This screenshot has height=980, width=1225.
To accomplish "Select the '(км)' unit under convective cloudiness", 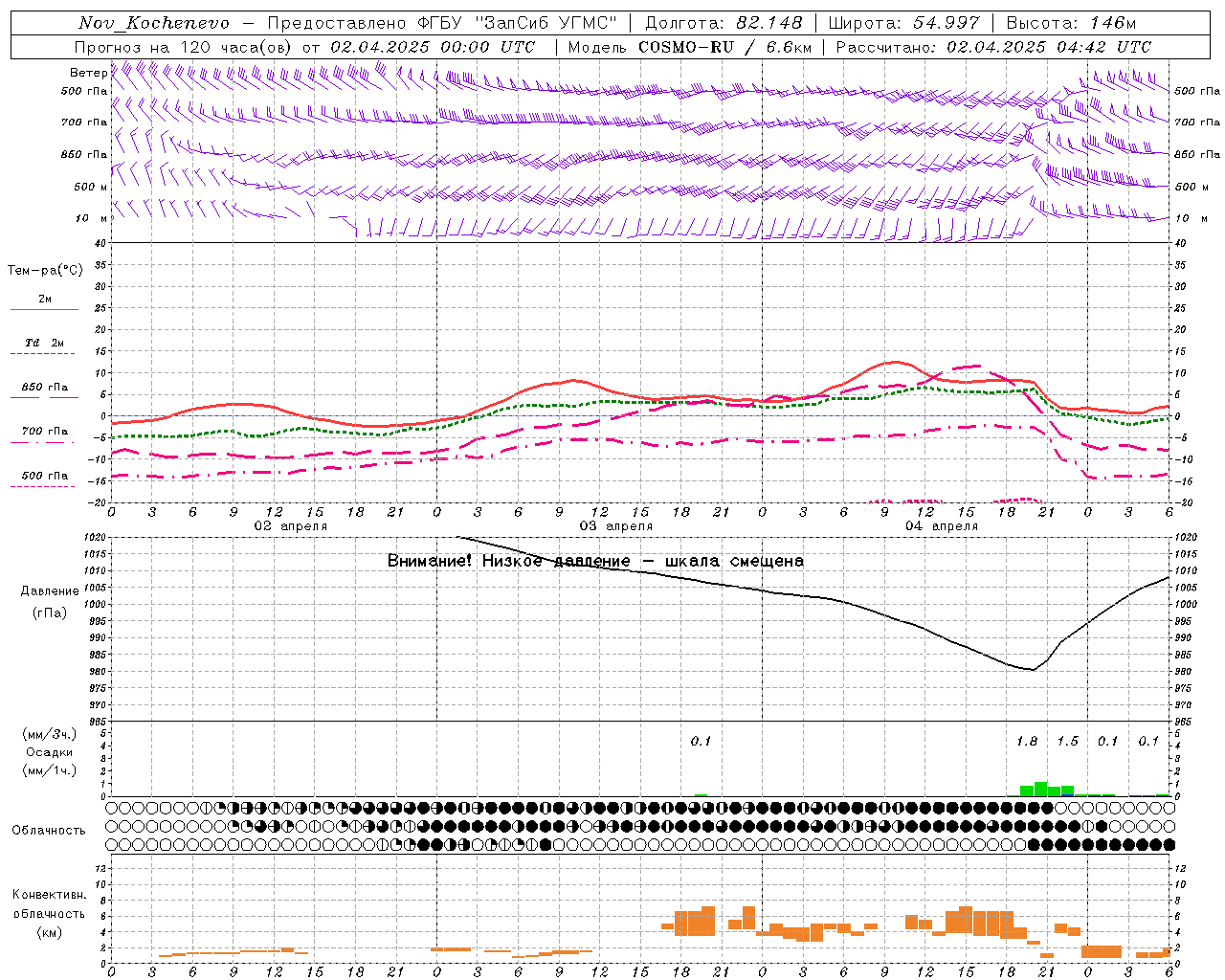I will pyautogui.click(x=50, y=931).
